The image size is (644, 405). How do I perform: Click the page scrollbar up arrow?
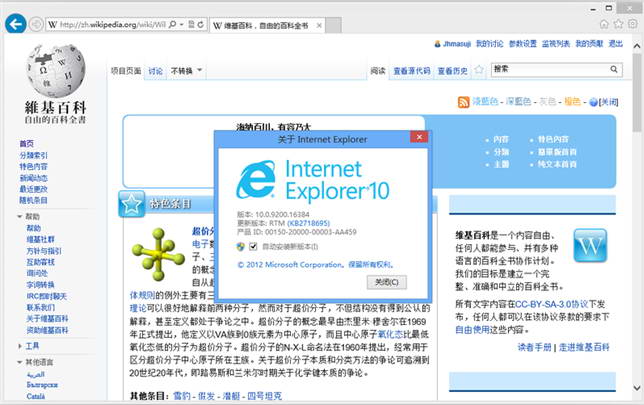tap(637, 45)
